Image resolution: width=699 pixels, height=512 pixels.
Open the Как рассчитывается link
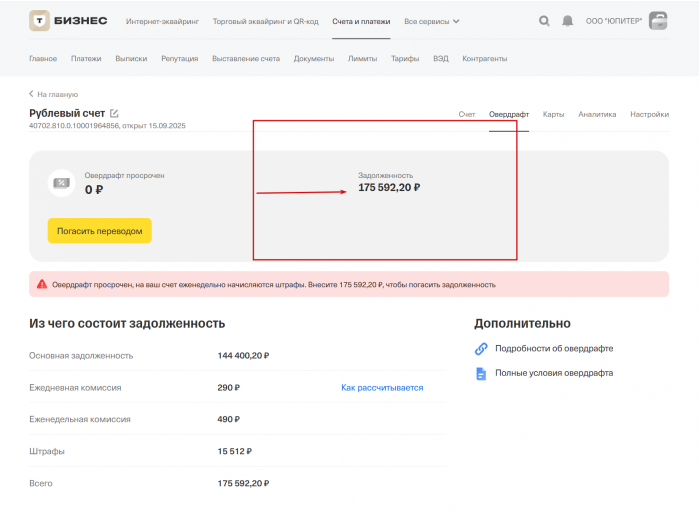coord(382,388)
